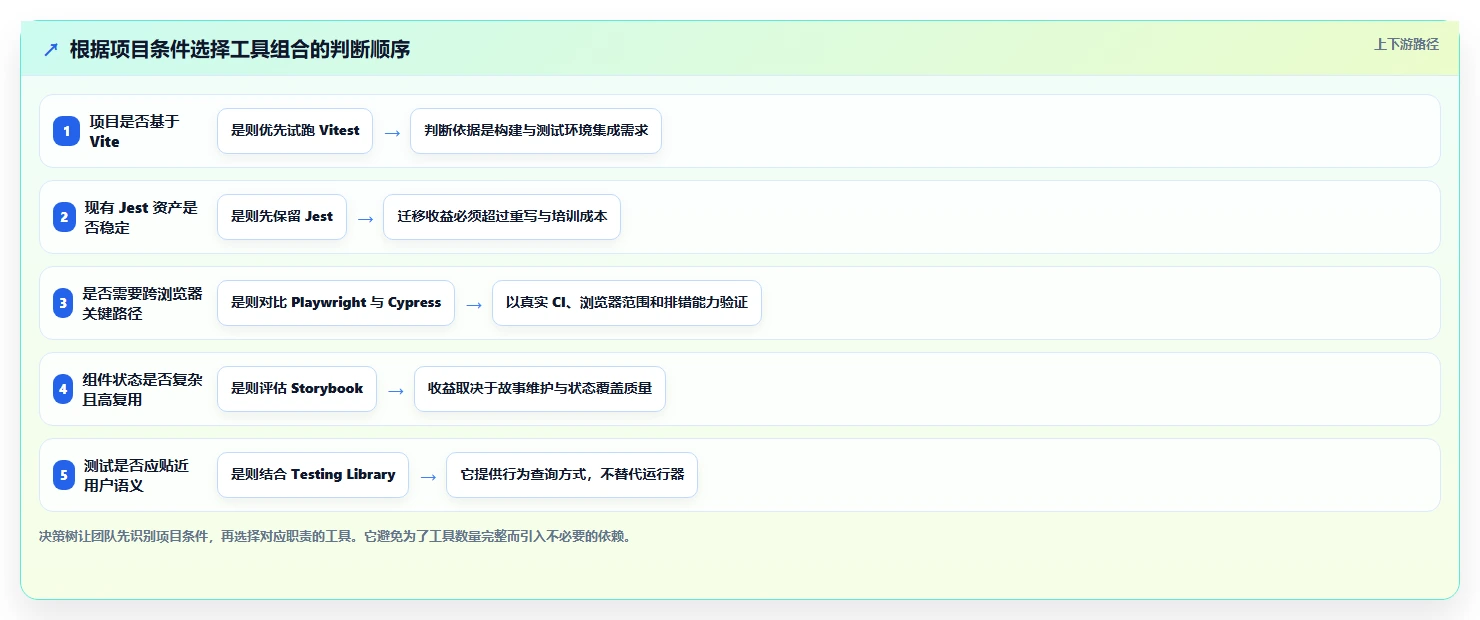The width and height of the screenshot is (1480, 620).
Task: Click the question '测试是否应贴近用户语义'
Action: pos(136,475)
